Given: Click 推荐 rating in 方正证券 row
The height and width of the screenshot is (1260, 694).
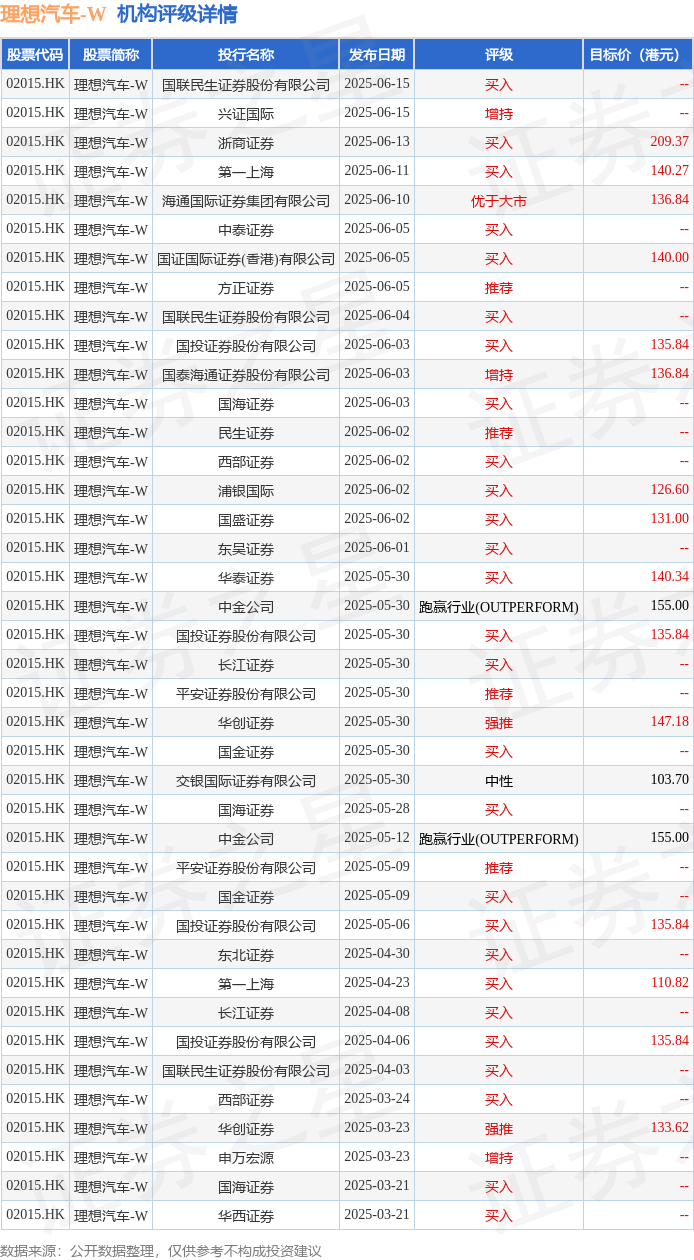Looking at the screenshot, I should [x=499, y=288].
